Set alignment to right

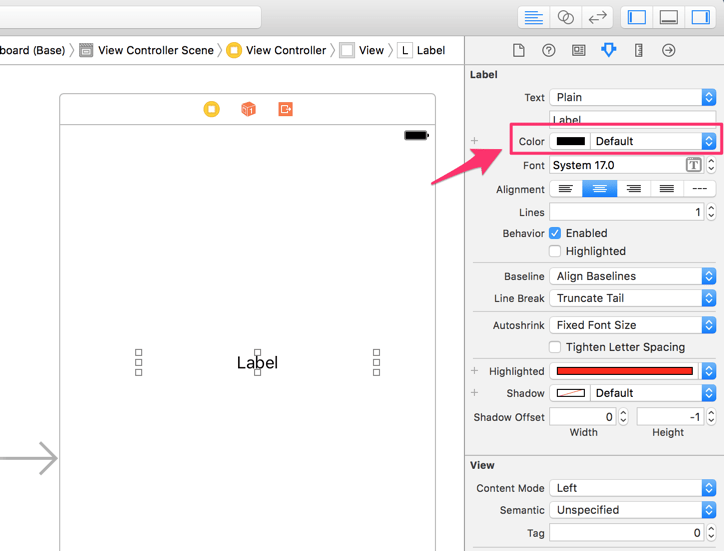(x=634, y=189)
